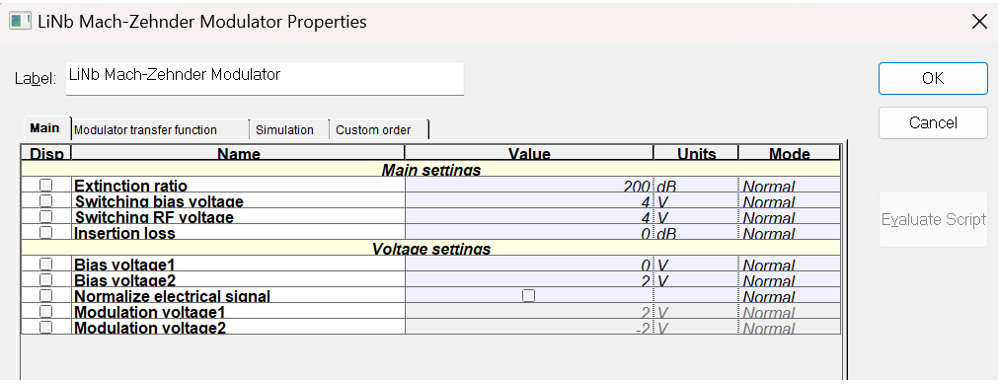Click the Units cell for Switching RF voltage
Viewport: 1002px width, 384px height.
[695, 217]
